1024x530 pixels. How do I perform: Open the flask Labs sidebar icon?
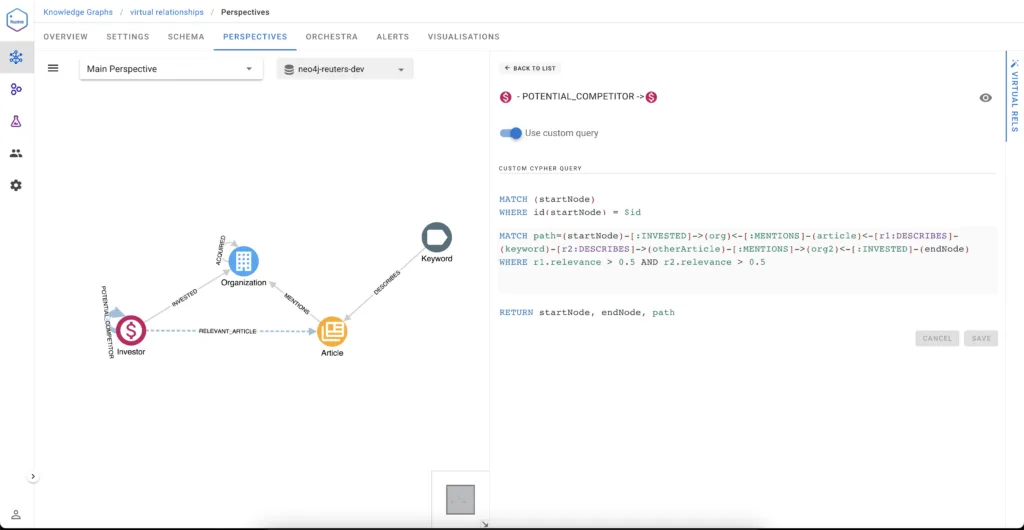(16, 121)
